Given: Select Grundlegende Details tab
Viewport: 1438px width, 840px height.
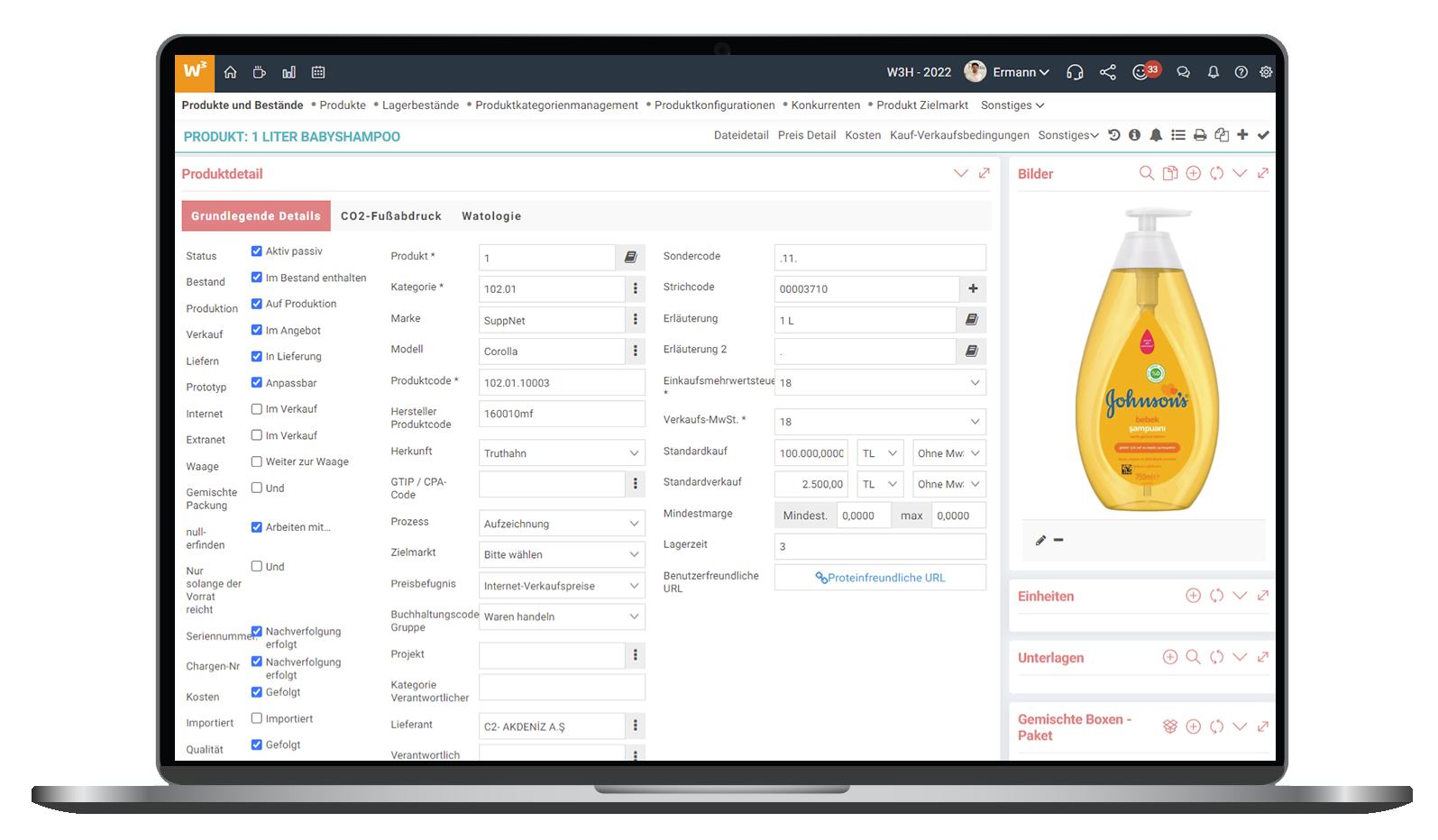Looking at the screenshot, I should [x=256, y=216].
